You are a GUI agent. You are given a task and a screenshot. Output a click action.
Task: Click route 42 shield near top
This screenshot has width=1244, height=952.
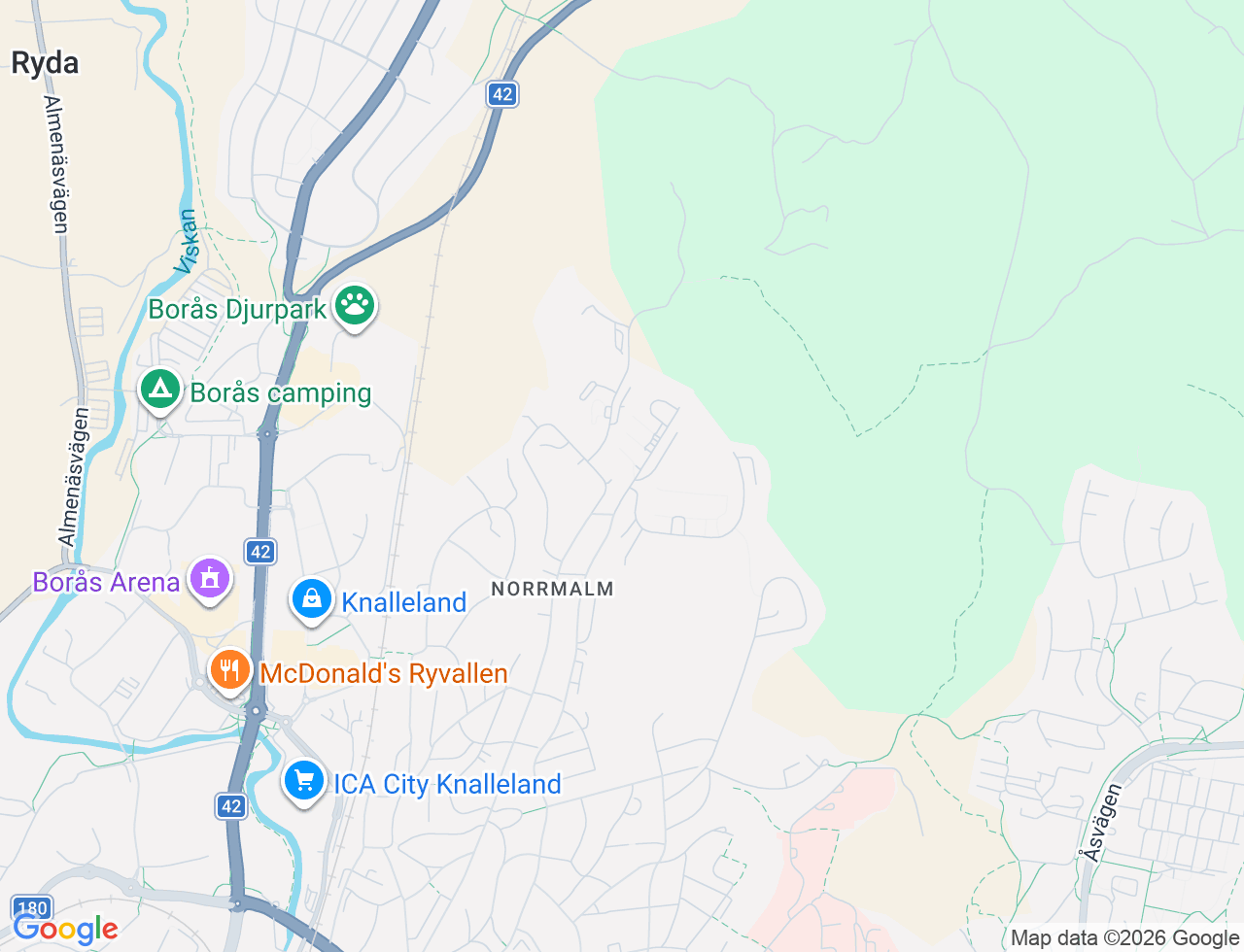(x=502, y=94)
